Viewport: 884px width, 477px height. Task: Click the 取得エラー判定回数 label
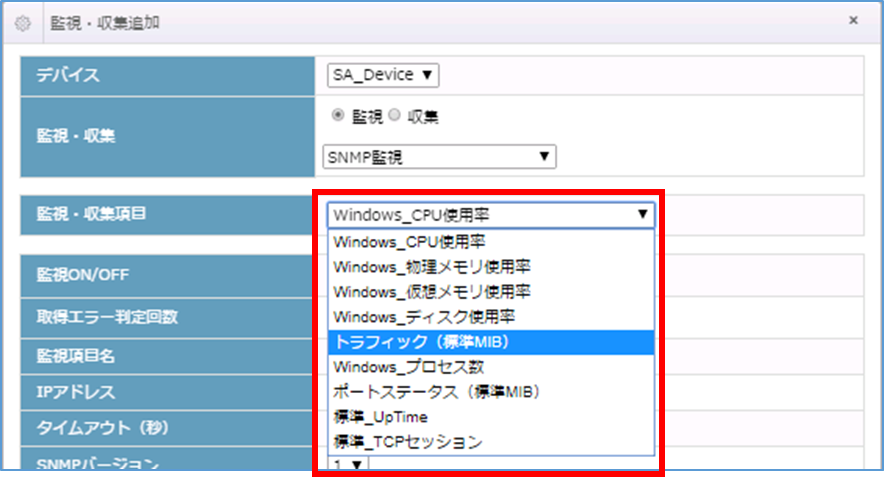tap(107, 317)
